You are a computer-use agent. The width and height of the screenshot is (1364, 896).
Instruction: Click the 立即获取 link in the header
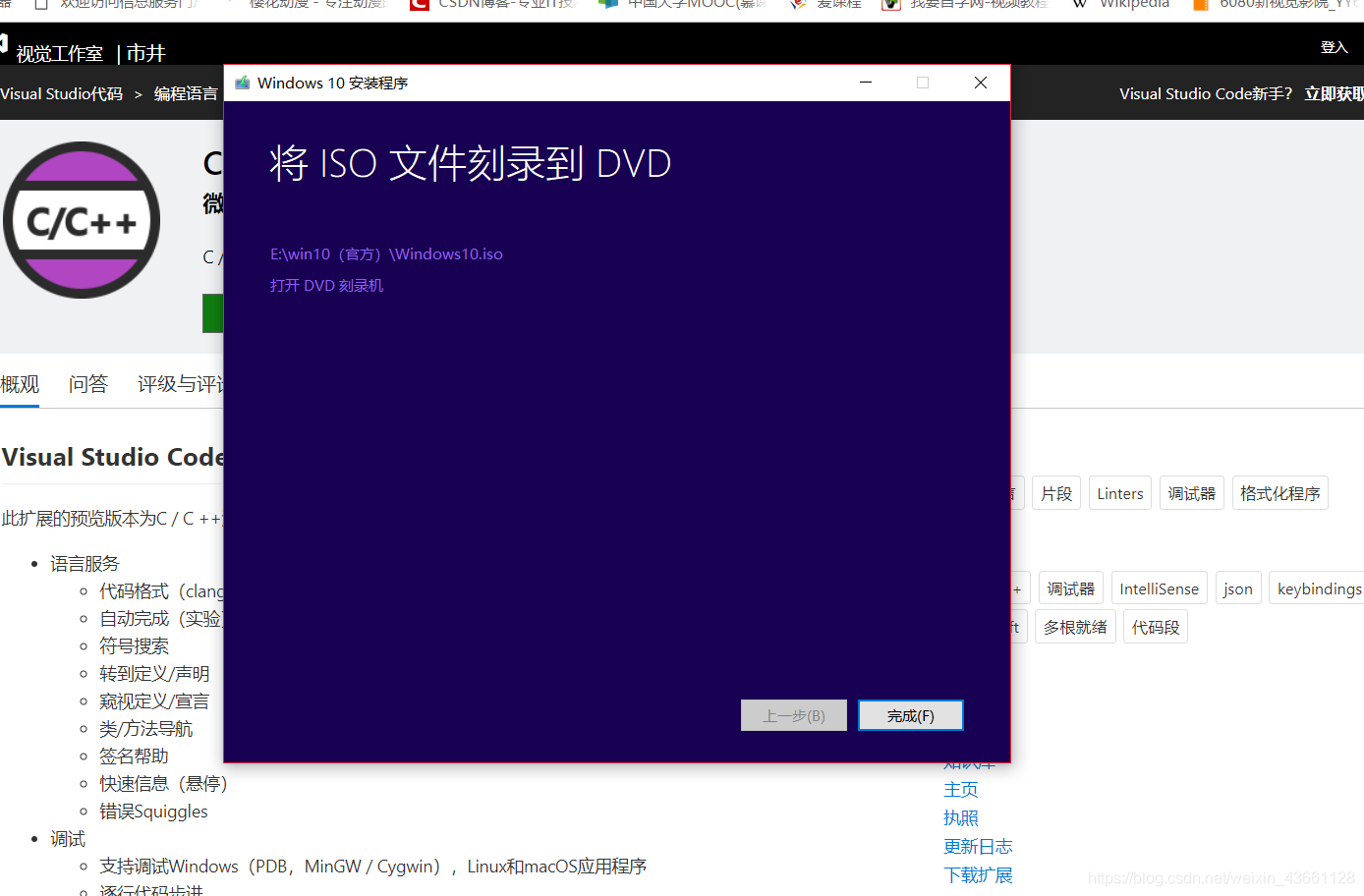pyautogui.click(x=1335, y=94)
